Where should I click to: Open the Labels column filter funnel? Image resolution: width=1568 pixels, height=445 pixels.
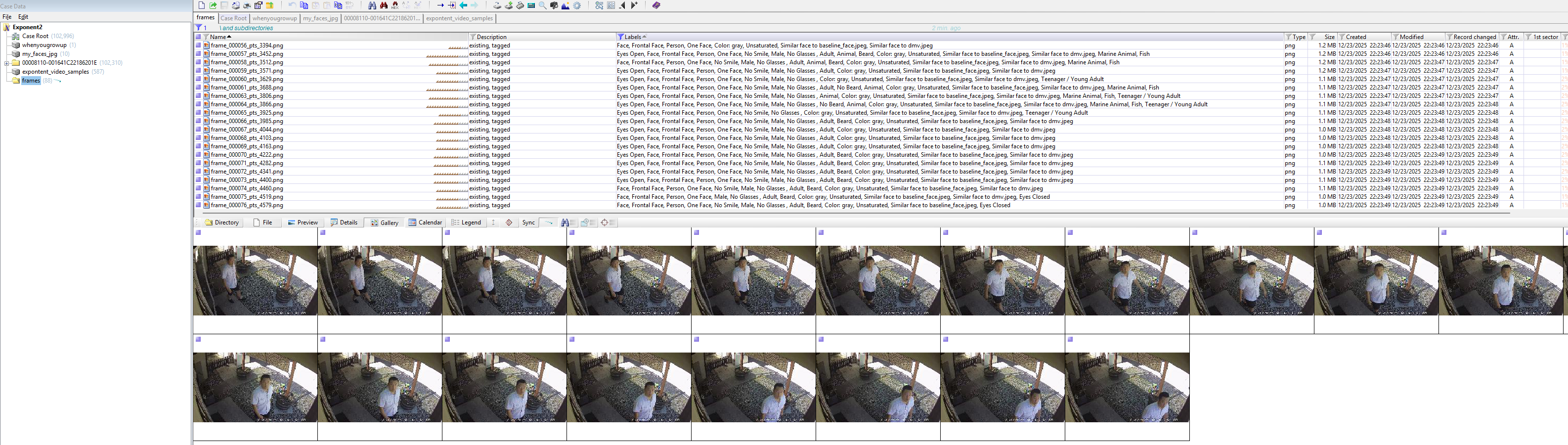click(620, 37)
